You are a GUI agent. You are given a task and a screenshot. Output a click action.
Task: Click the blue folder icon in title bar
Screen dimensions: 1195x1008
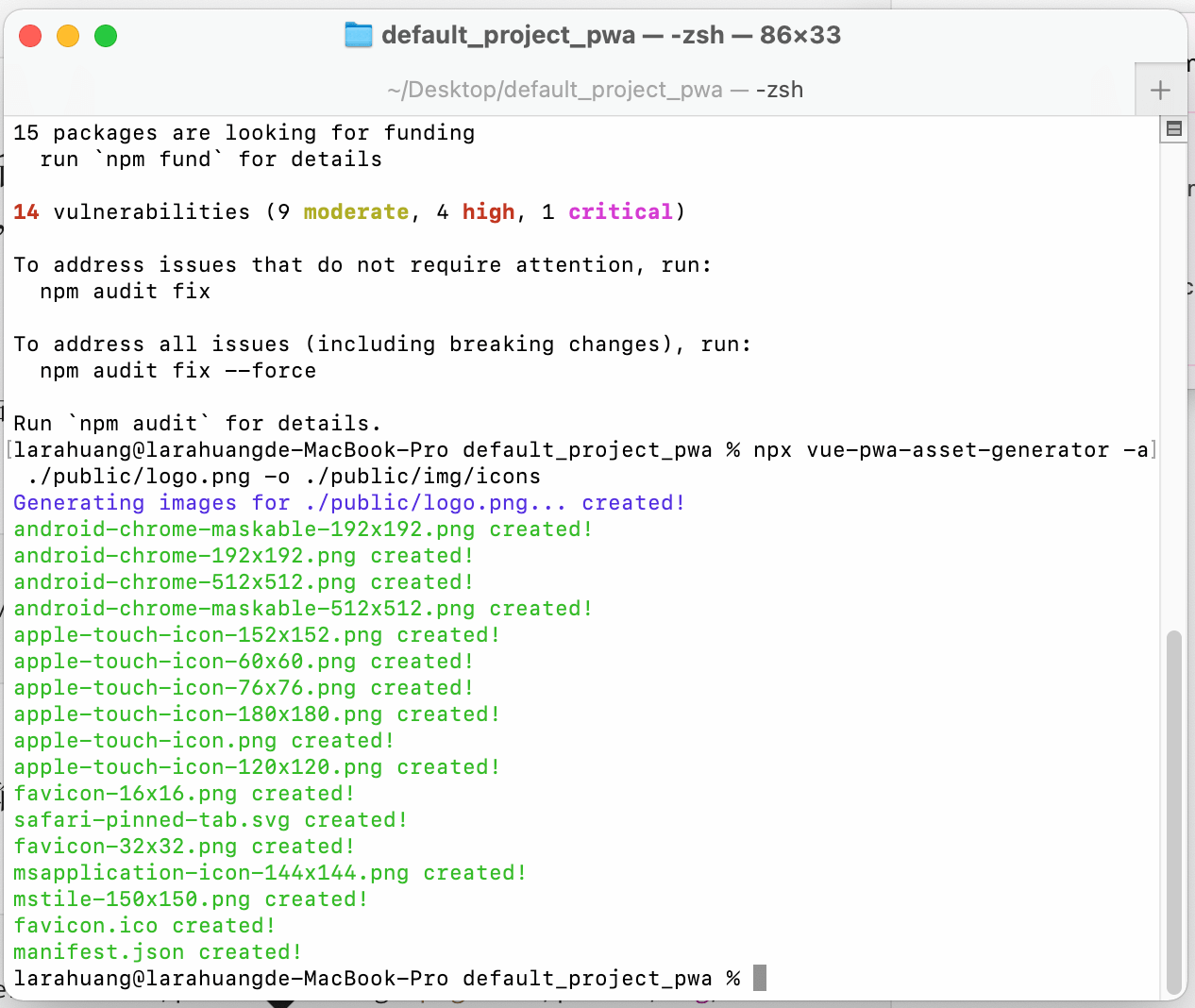(359, 36)
